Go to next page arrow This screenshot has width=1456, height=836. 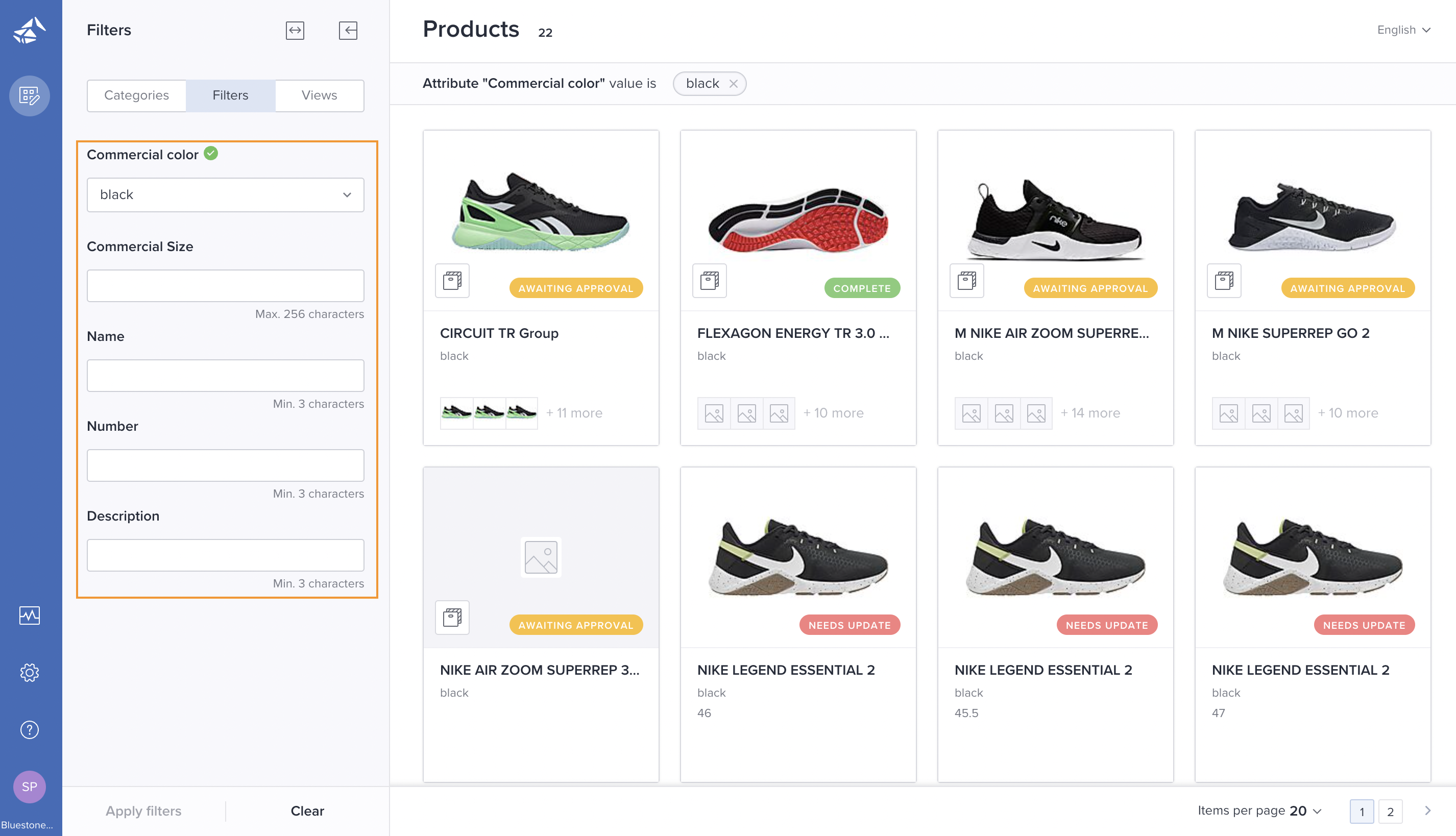pos(1428,810)
